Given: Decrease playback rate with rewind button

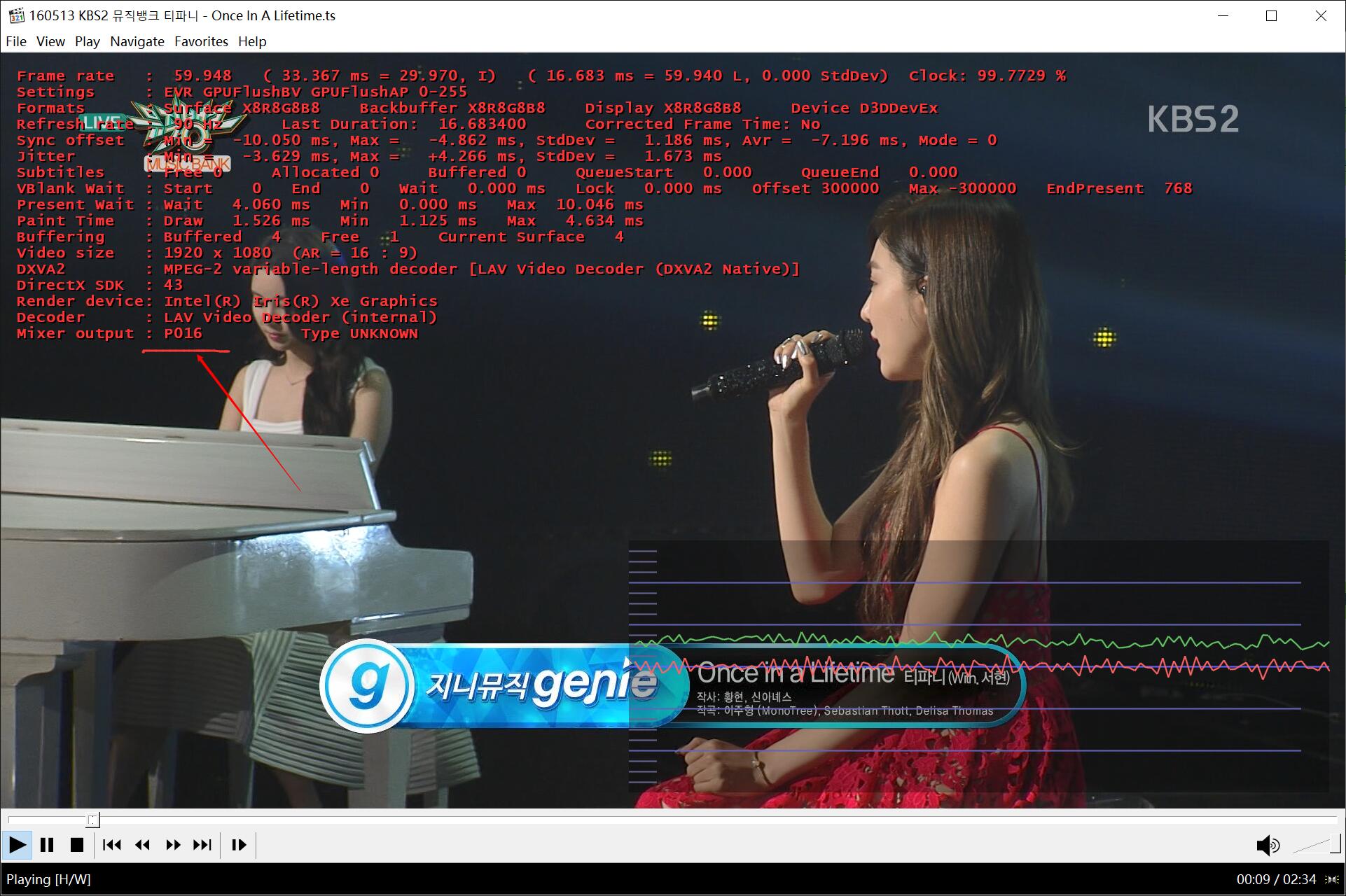Looking at the screenshot, I should point(142,845).
